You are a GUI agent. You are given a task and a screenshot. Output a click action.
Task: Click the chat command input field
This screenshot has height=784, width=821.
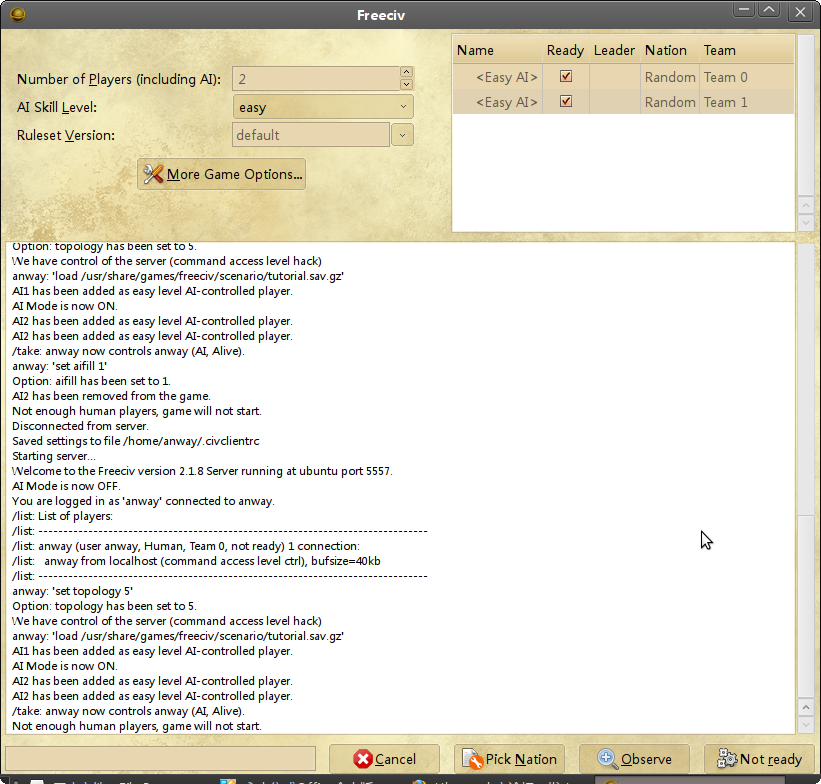point(160,758)
